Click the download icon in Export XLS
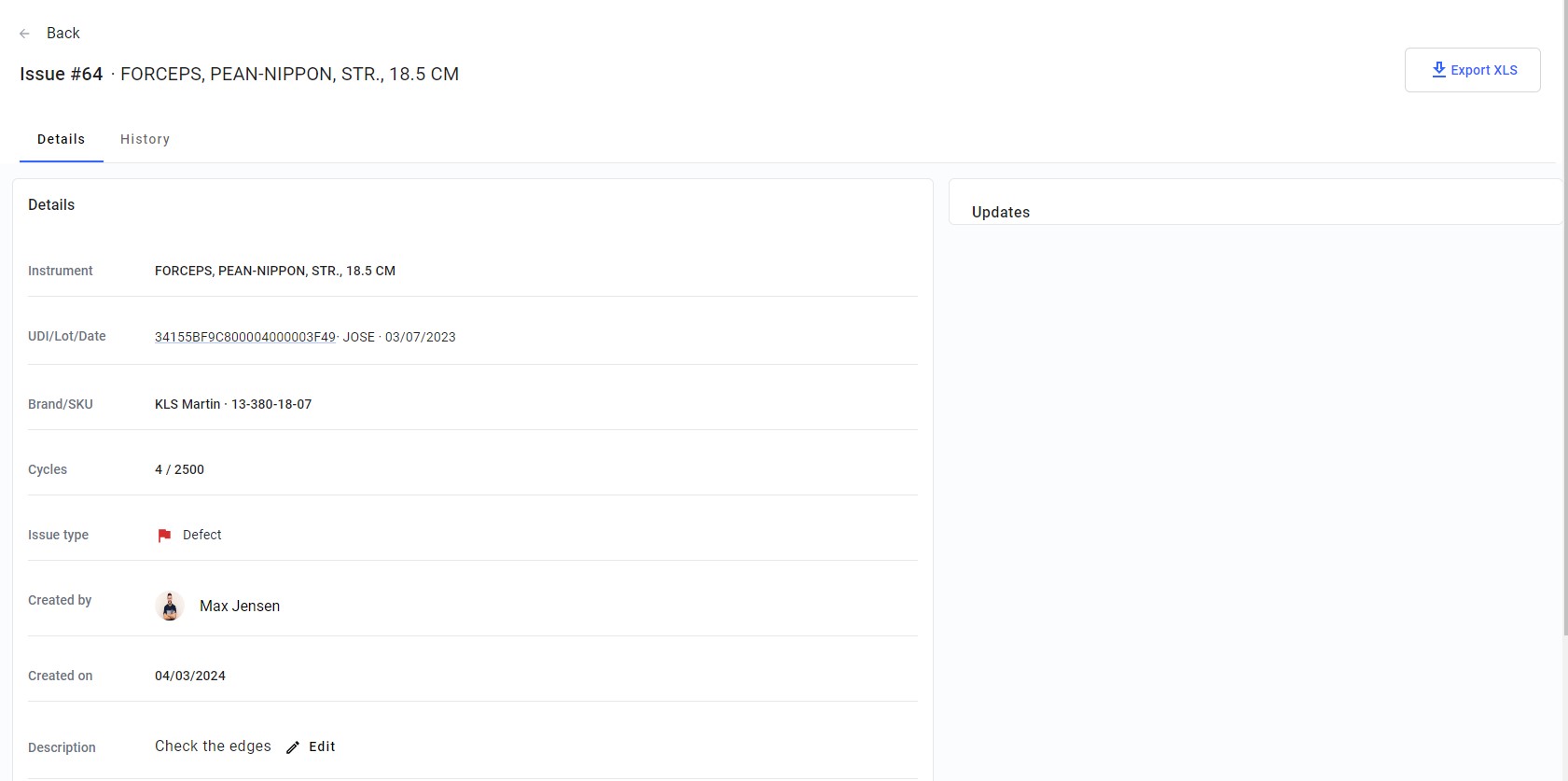The width and height of the screenshot is (1568, 781). 1438,70
